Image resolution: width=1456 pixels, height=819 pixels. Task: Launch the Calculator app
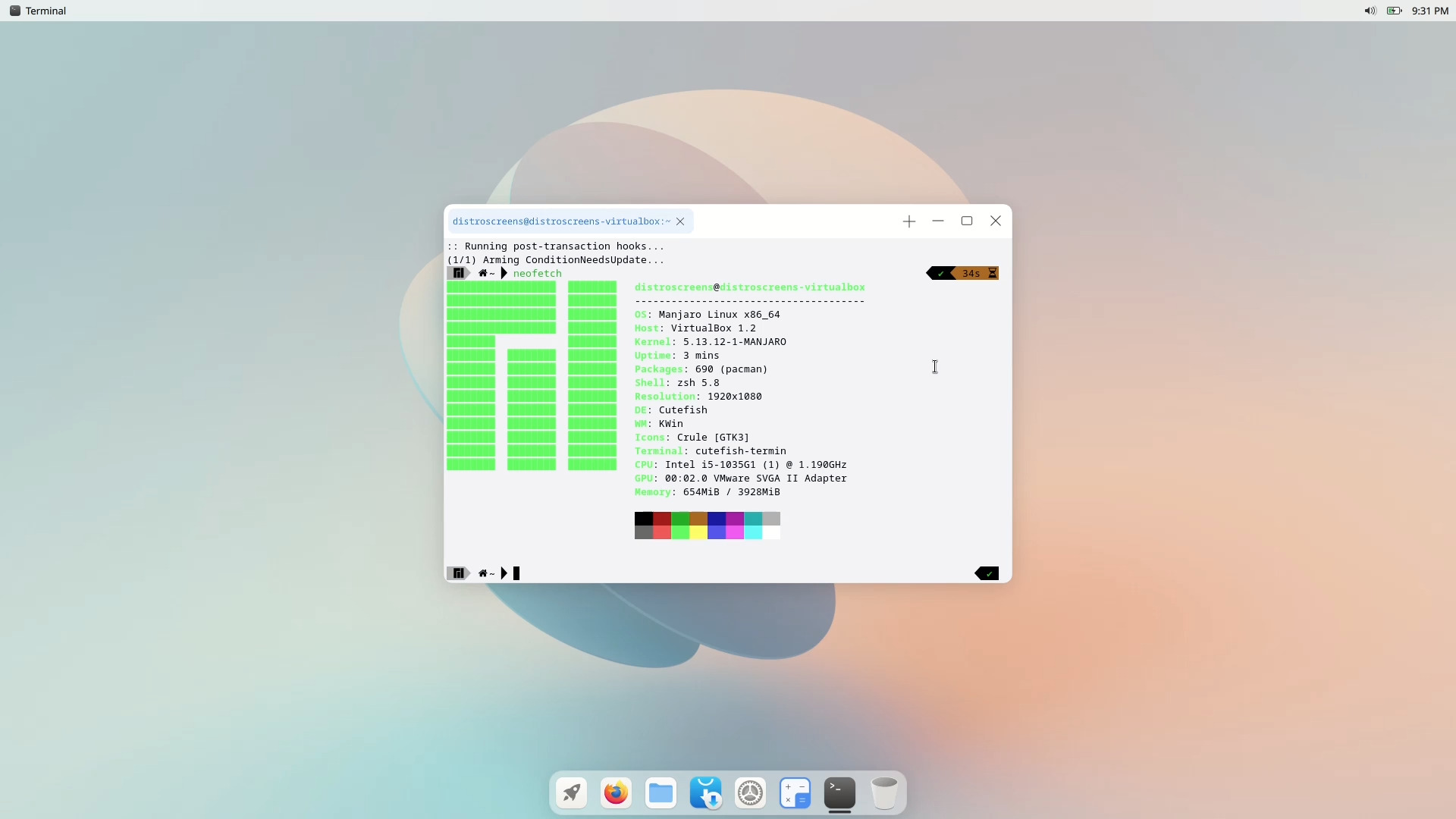pos(795,793)
